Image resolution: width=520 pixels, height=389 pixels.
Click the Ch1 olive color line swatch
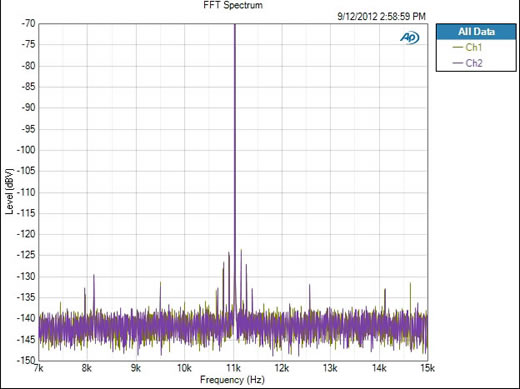click(x=458, y=48)
